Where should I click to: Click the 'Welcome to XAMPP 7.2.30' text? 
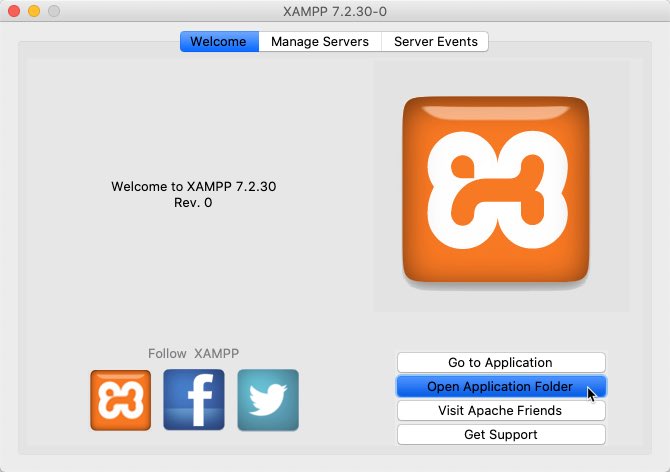click(x=194, y=186)
